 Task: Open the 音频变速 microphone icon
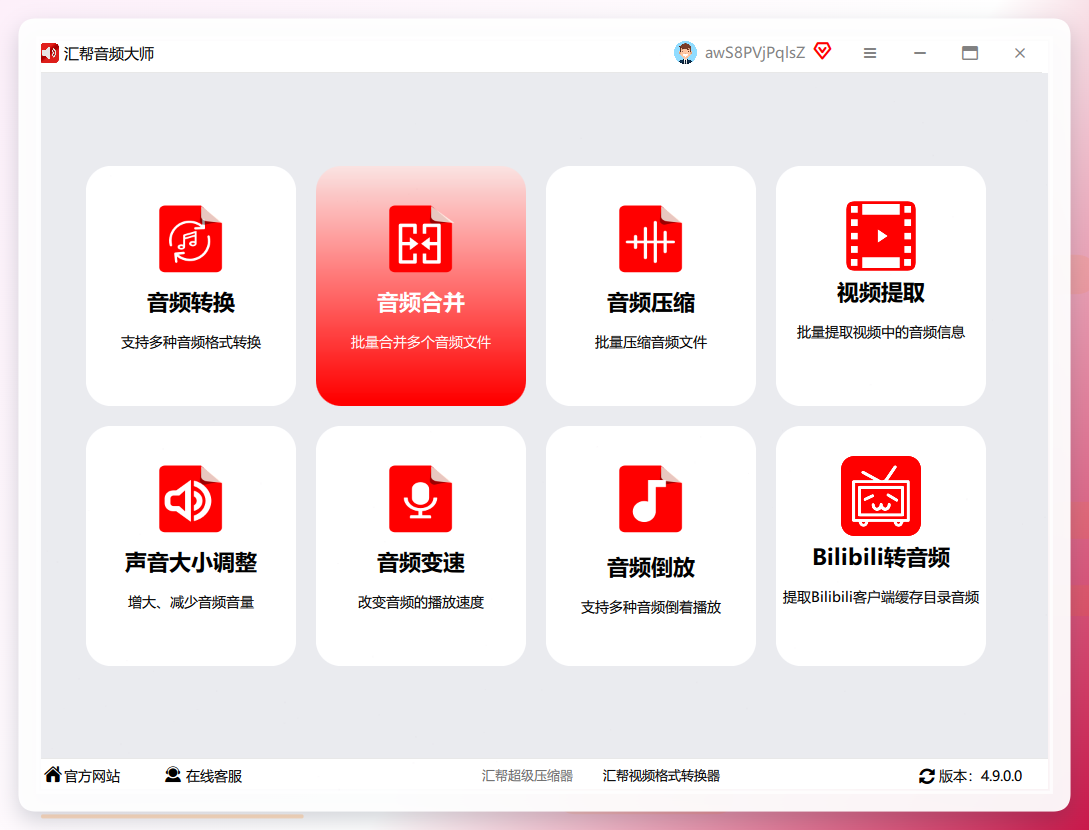click(x=420, y=499)
